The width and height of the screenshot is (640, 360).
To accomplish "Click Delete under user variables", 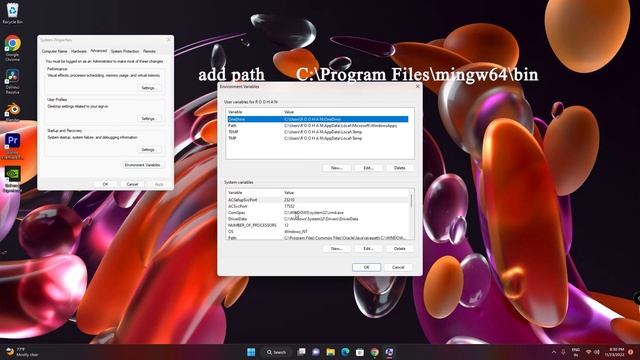I will click(x=400, y=168).
